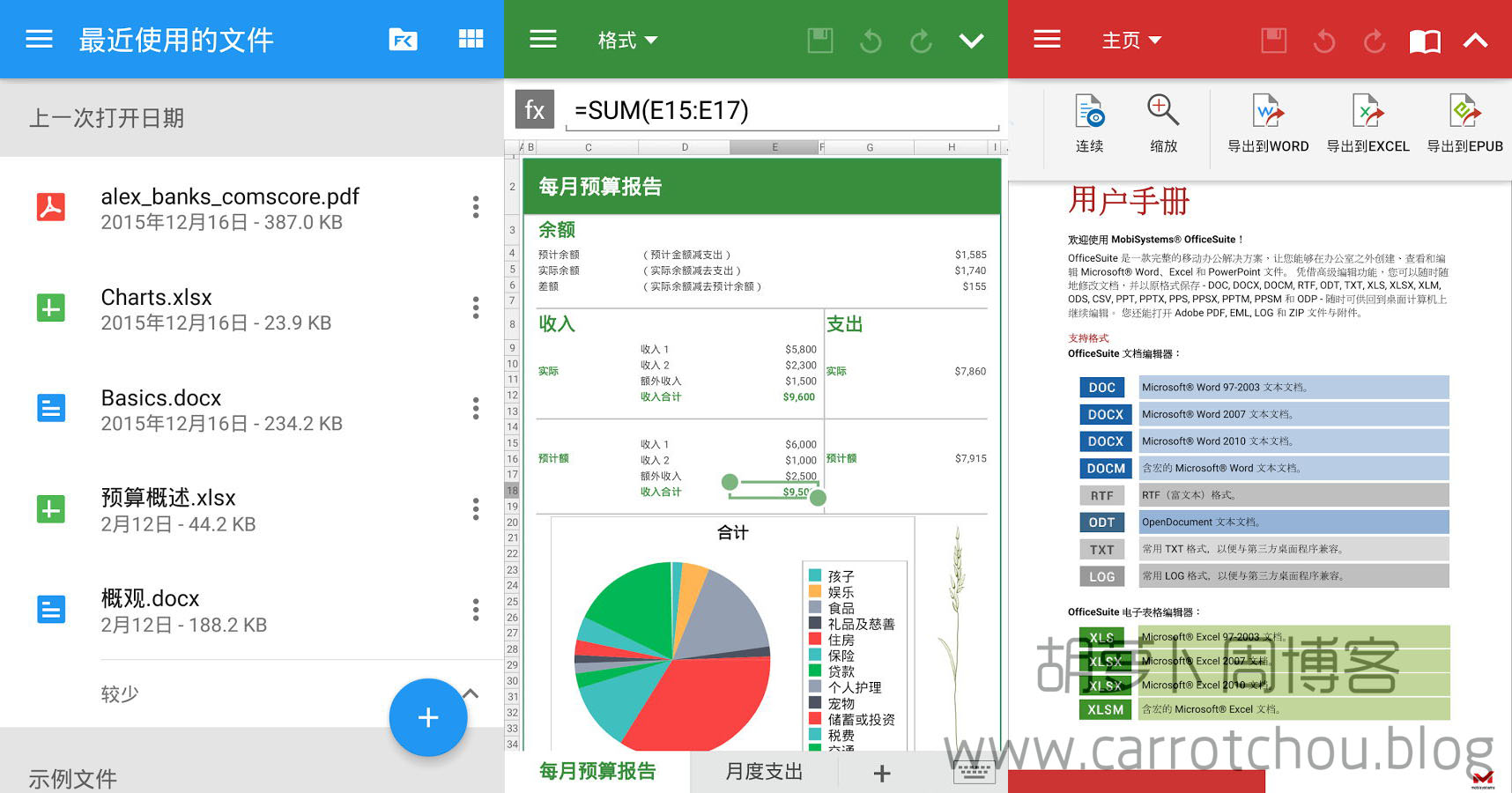Open the 主页 dropdown menu
This screenshot has width=1512, height=793.
1131,41
